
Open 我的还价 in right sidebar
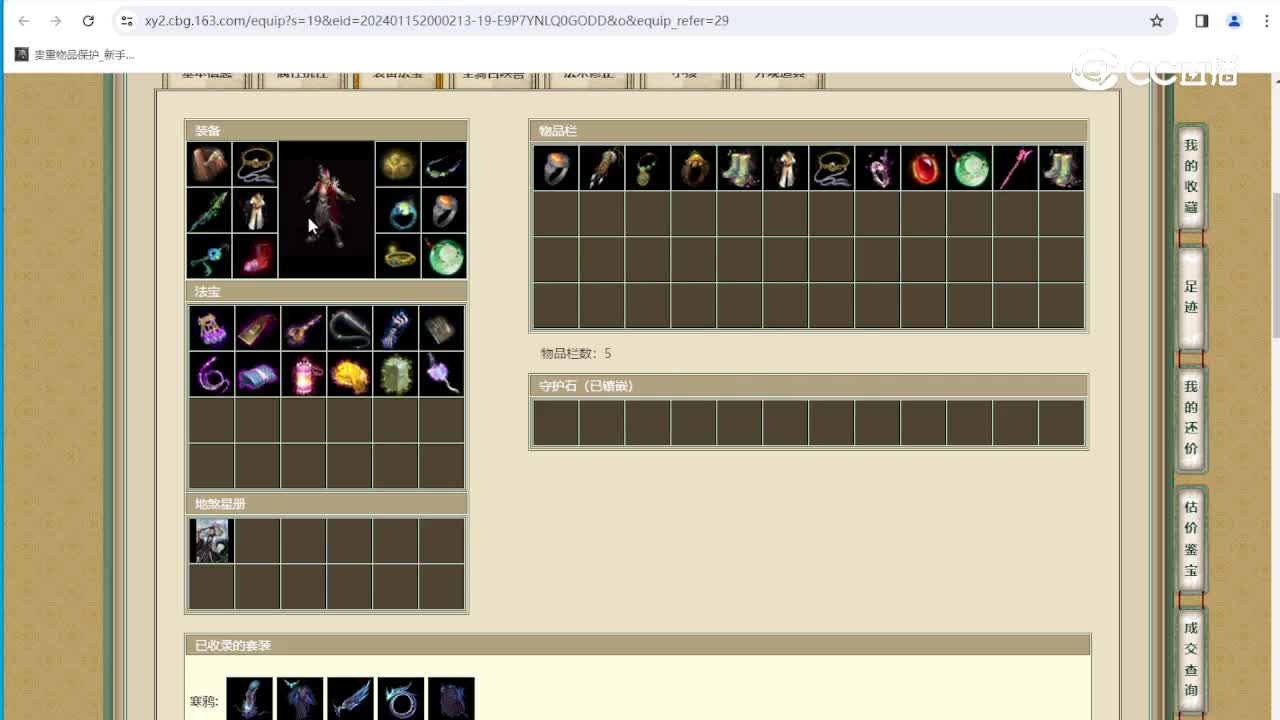point(1190,417)
